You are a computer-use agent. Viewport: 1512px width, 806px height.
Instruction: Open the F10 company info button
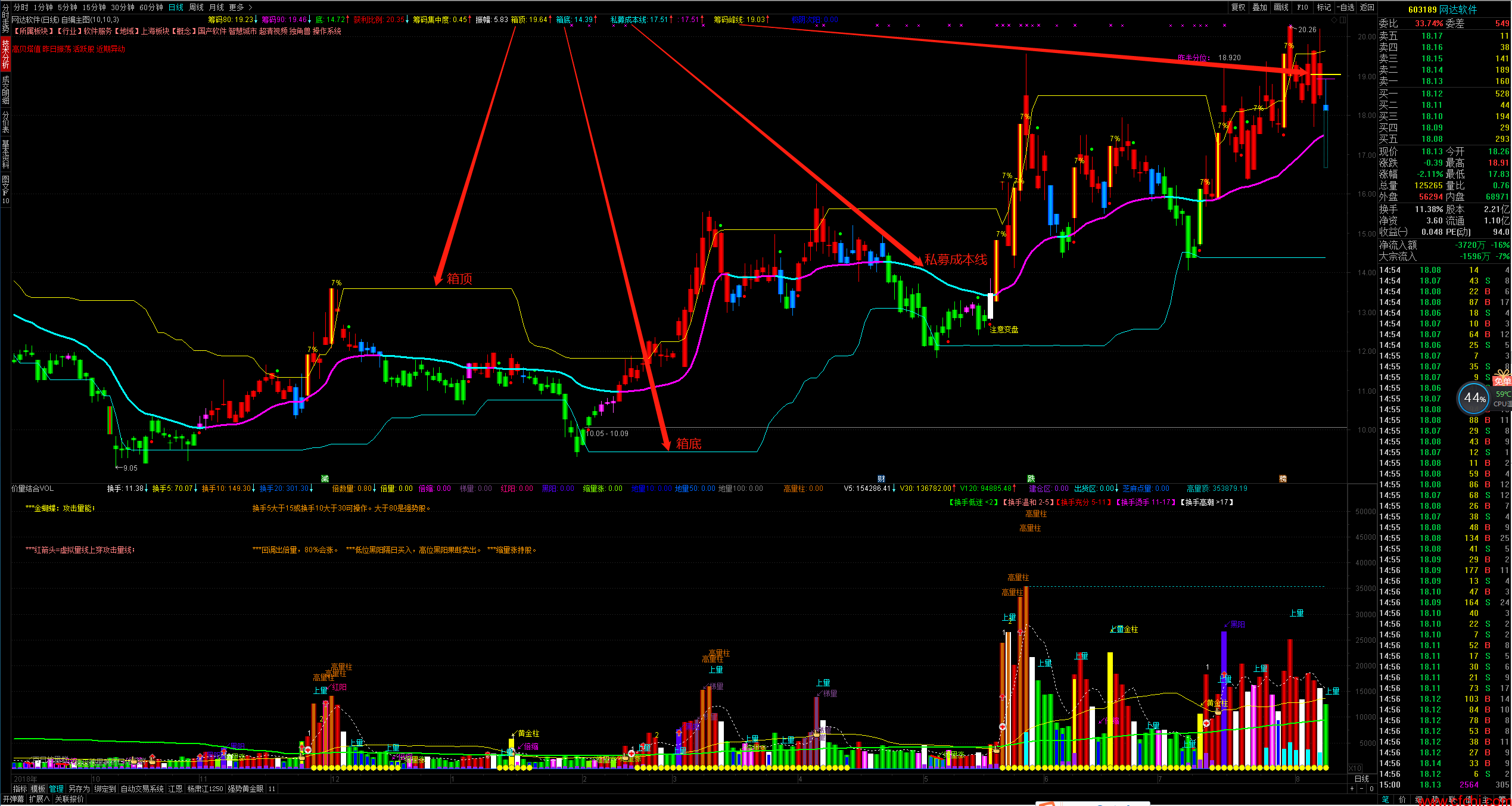(1302, 7)
